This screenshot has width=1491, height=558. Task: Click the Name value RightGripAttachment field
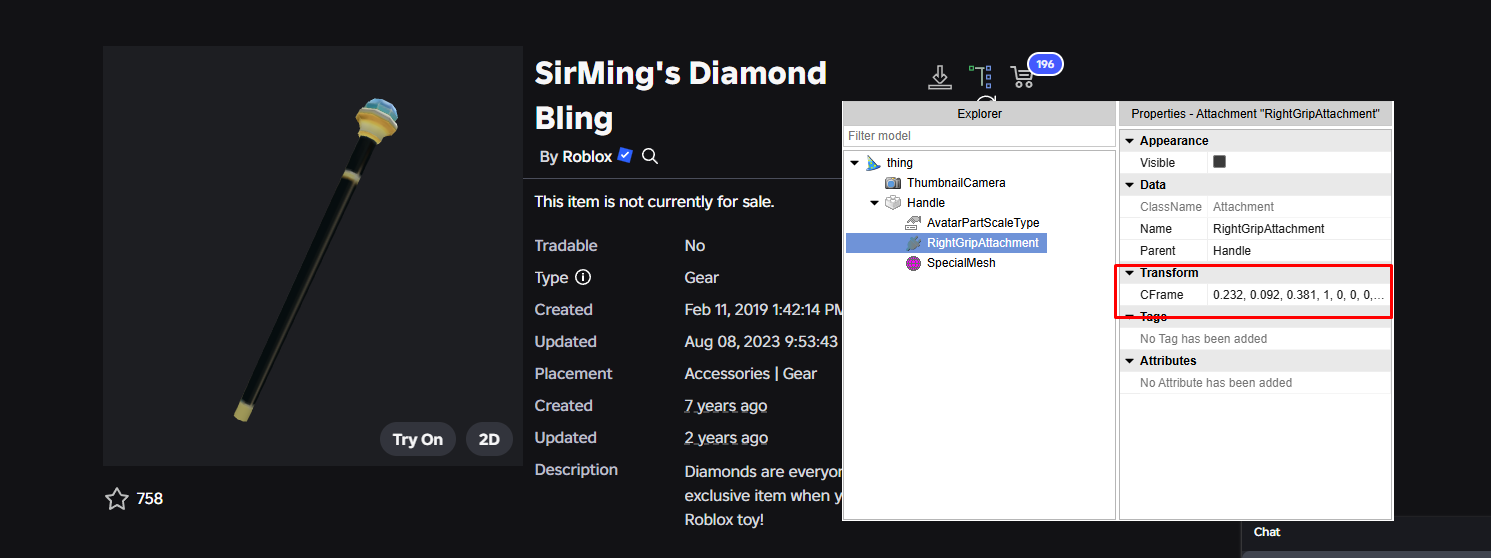click(1298, 229)
